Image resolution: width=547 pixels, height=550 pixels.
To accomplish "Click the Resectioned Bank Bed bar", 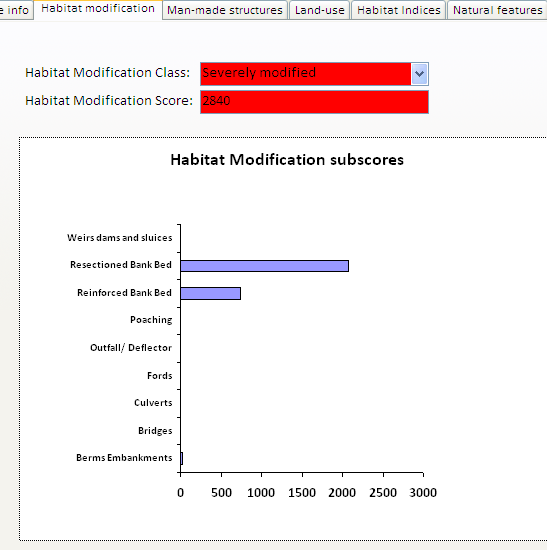I will tap(265, 266).
